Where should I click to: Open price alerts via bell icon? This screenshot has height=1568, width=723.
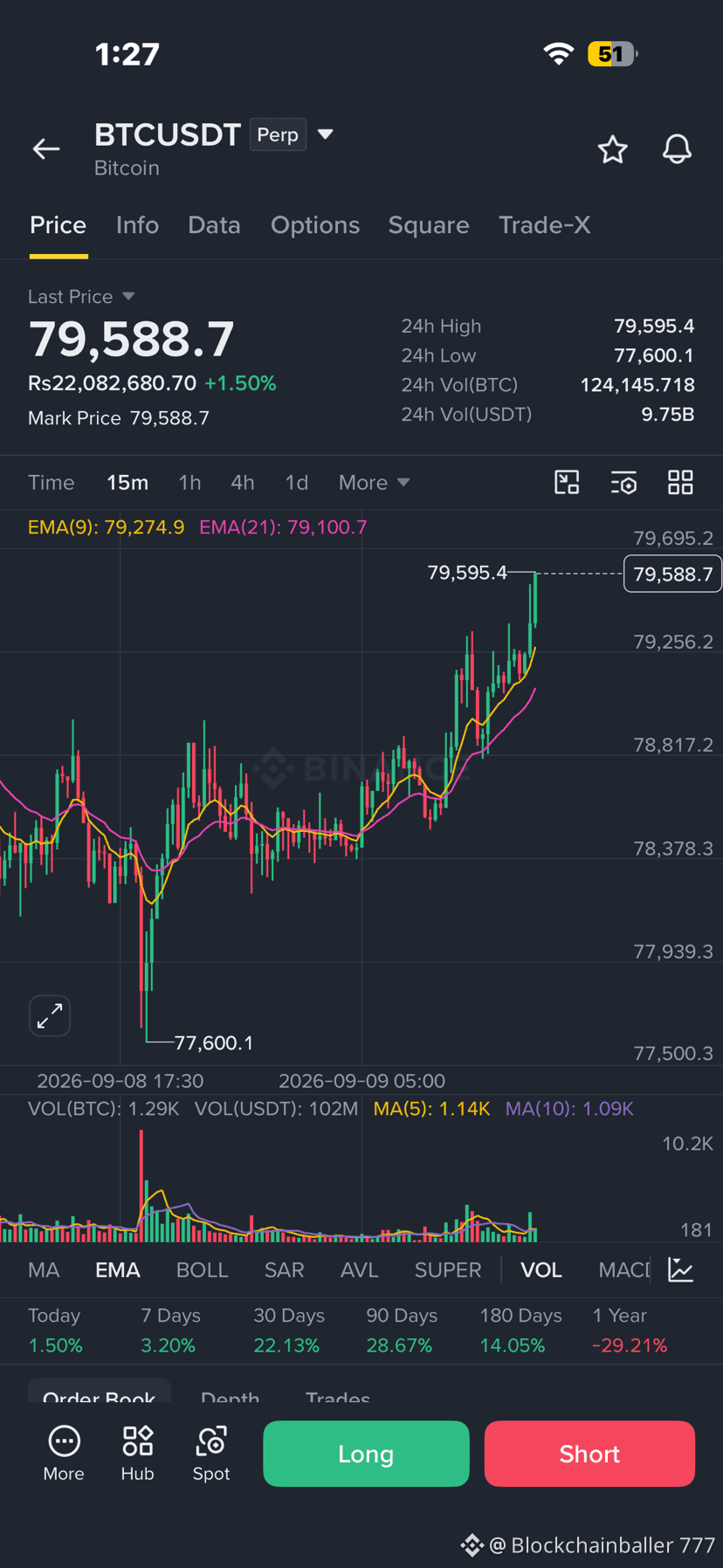click(677, 149)
